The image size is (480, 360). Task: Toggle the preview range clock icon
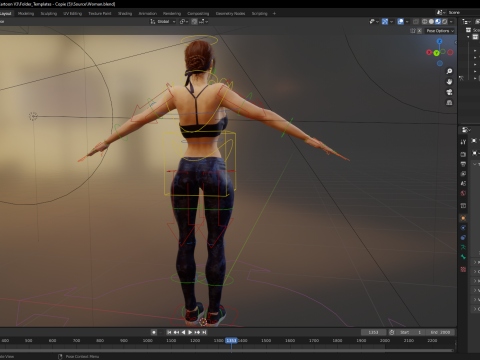[x=392, y=332]
